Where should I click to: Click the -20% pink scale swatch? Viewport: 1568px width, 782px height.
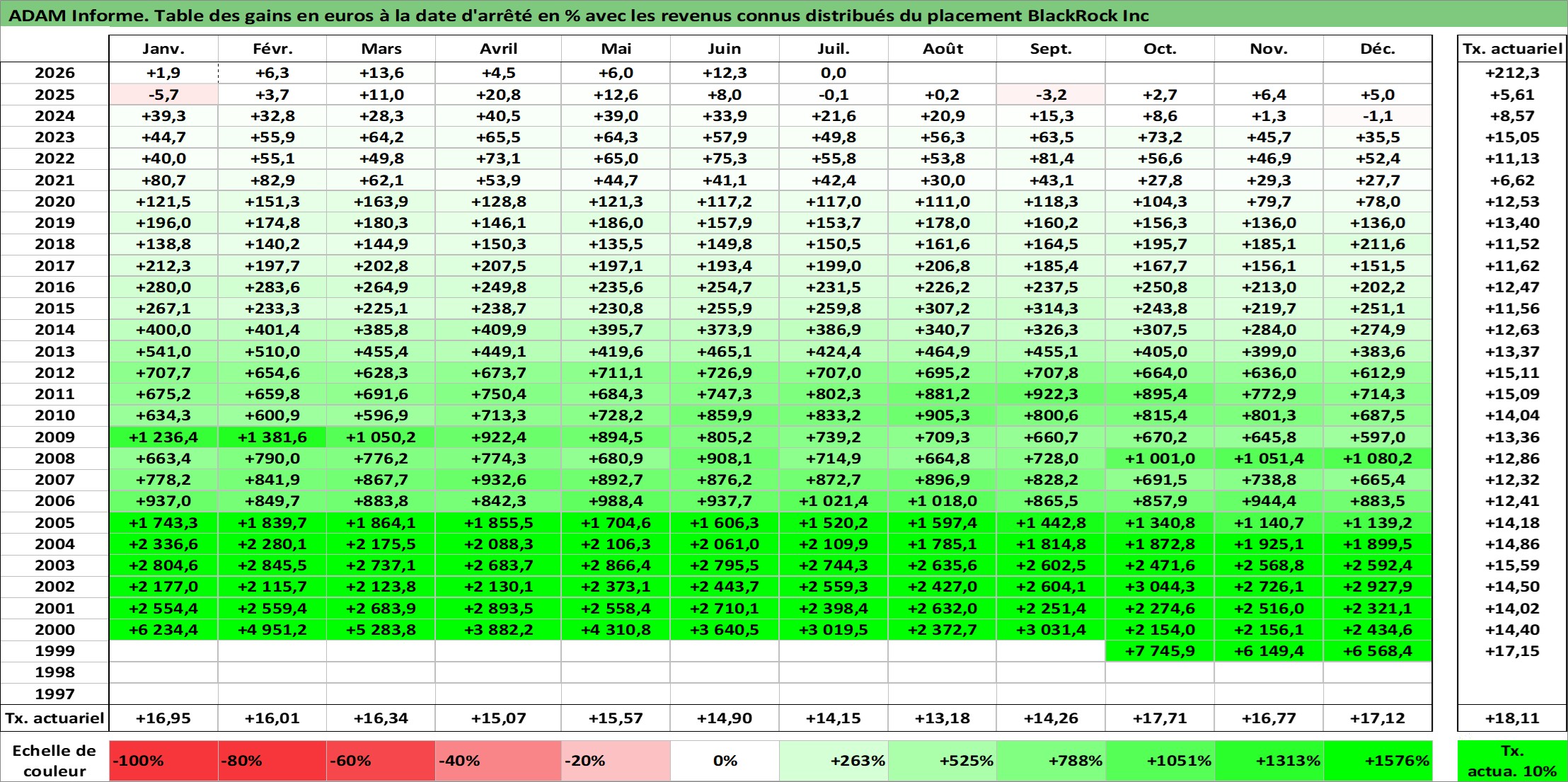coord(616,761)
